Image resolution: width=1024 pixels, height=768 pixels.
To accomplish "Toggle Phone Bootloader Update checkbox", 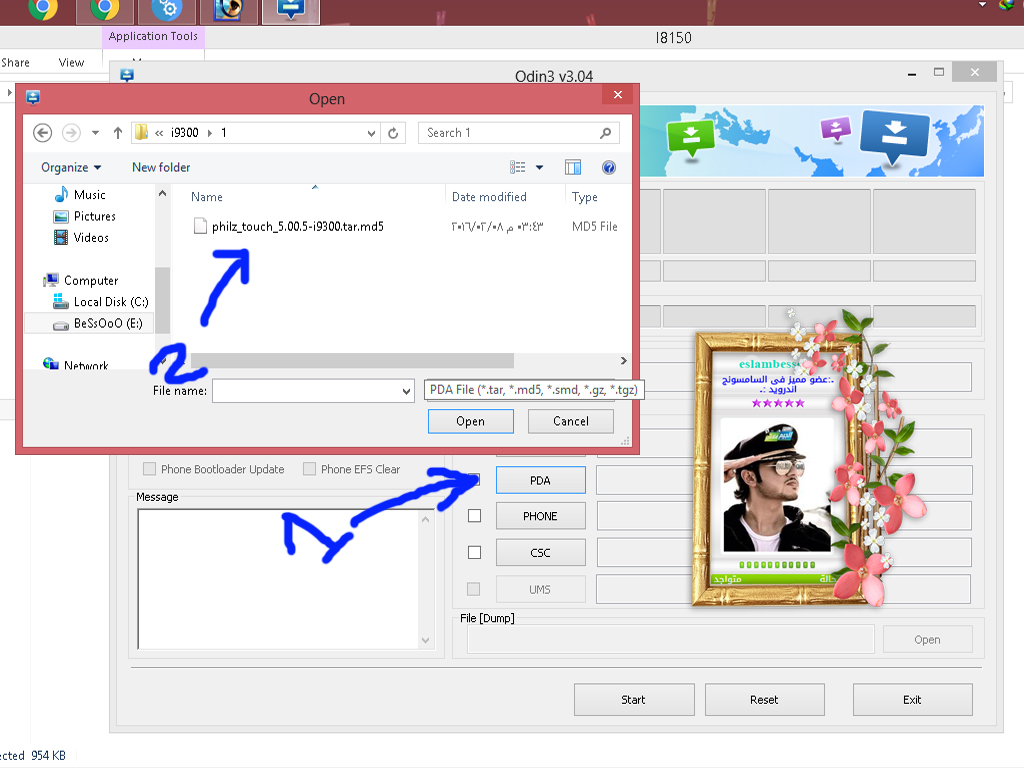I will click(150, 469).
